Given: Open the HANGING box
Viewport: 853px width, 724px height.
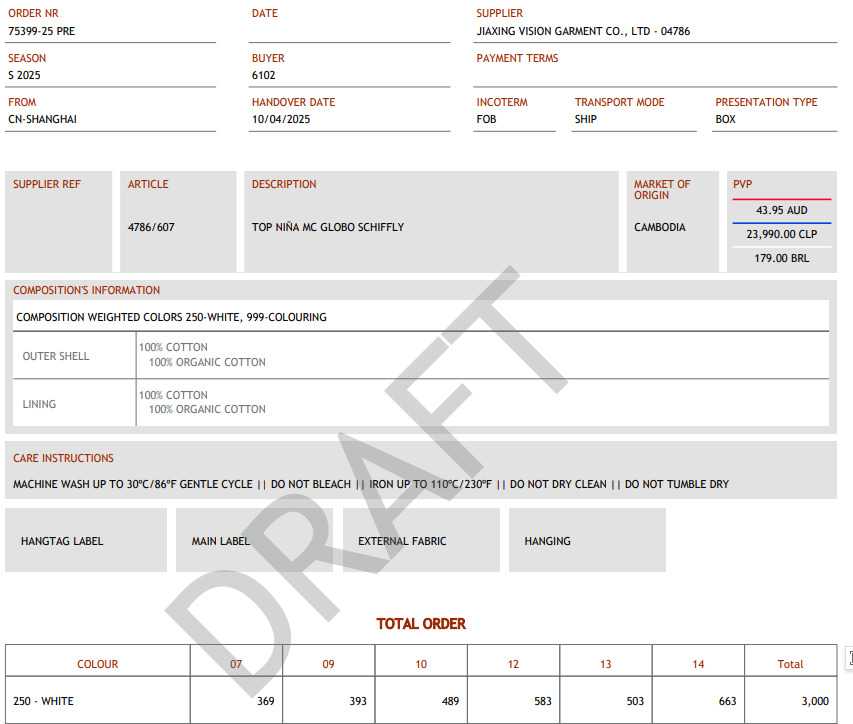Looking at the screenshot, I should (587, 541).
